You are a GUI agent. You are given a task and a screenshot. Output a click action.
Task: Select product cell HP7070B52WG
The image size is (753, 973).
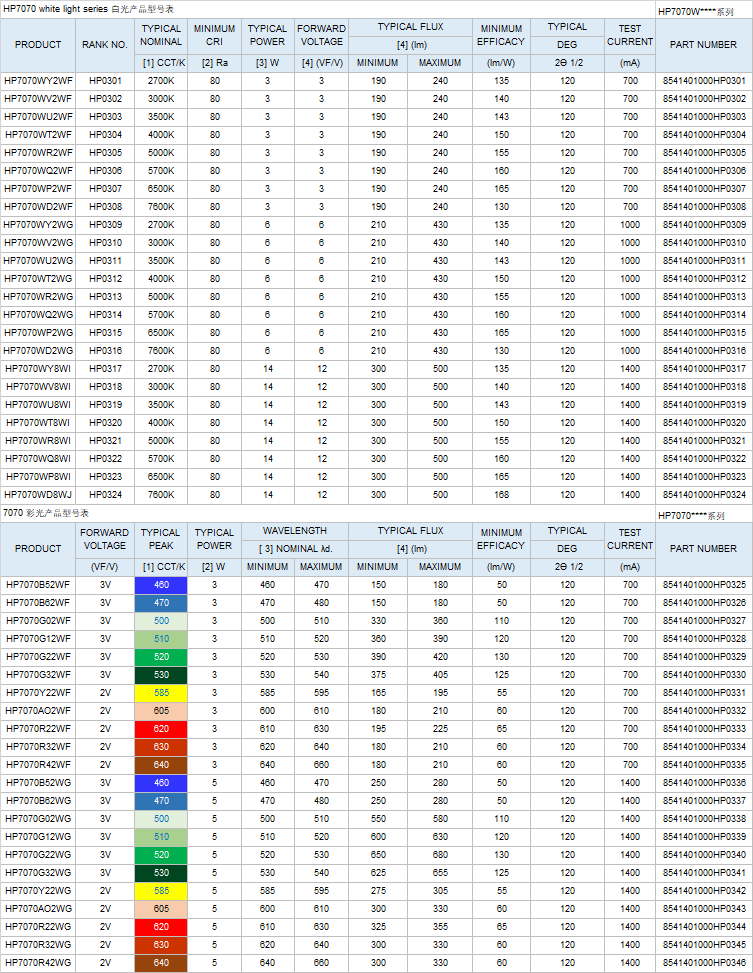point(38,783)
